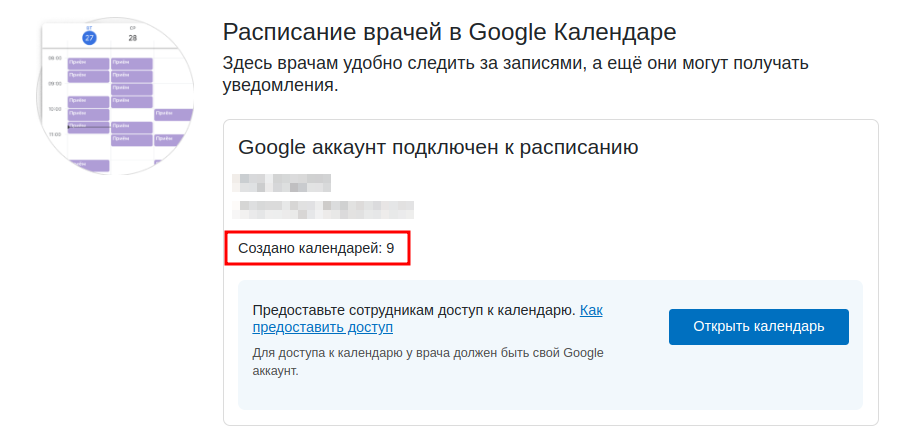Click the blue date 27 circle

point(89,38)
